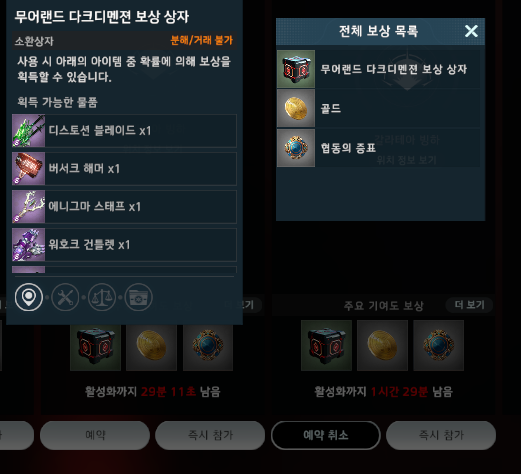Select the 디스토션 블레이드 item icon
The height and width of the screenshot is (474, 521).
click(29, 131)
